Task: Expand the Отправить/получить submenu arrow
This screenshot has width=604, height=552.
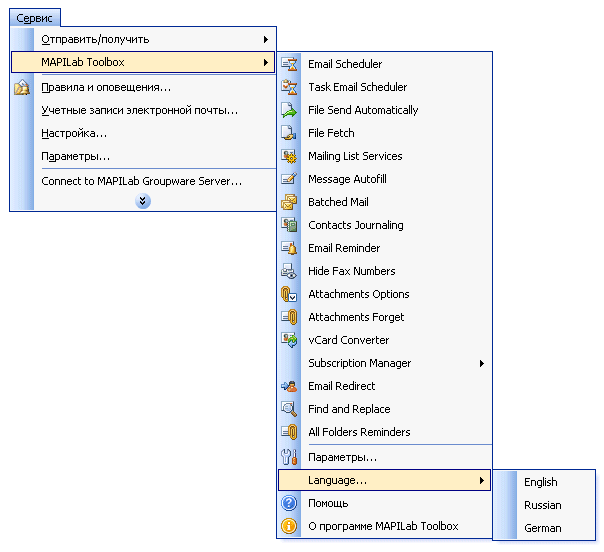Action: (265, 39)
